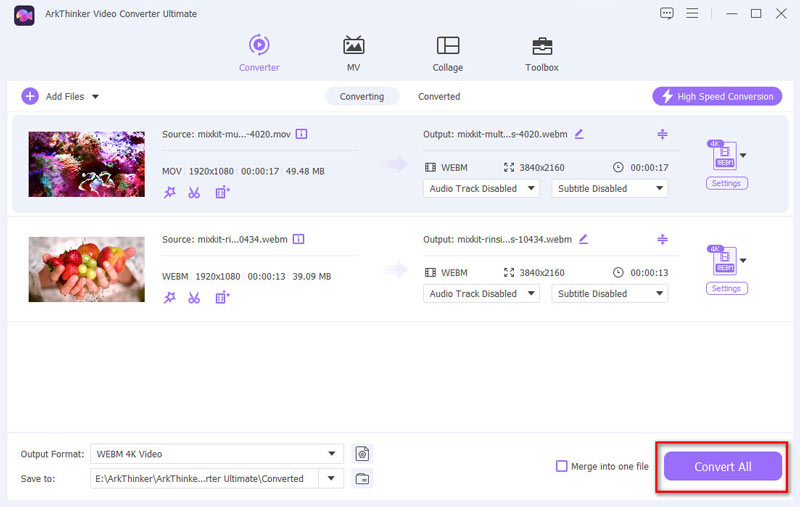
Task: Click Source: mixkit-mu...-4020.mov text
Action: tap(226, 134)
